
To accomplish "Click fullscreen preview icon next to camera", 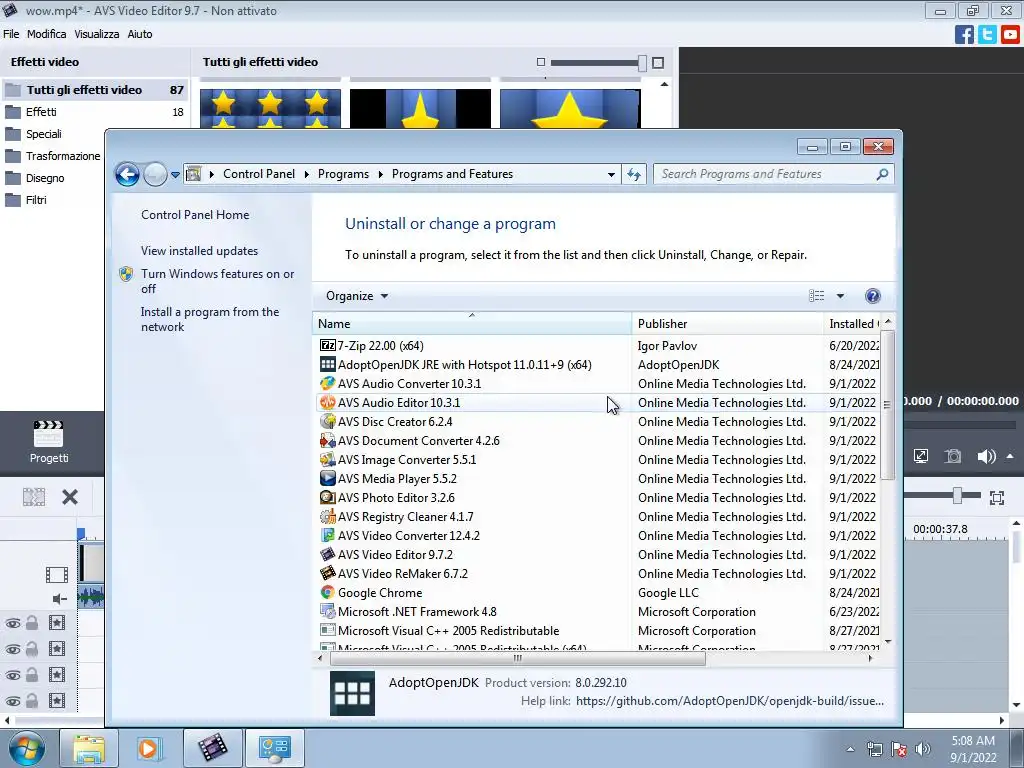I will pos(921,456).
